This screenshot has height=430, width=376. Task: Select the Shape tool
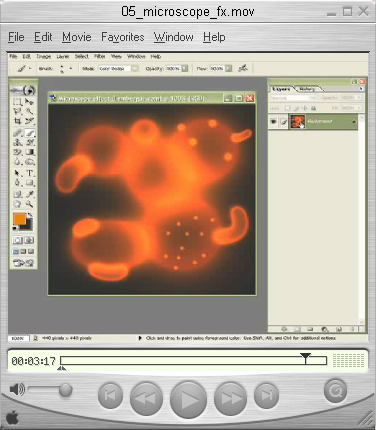coord(29,183)
